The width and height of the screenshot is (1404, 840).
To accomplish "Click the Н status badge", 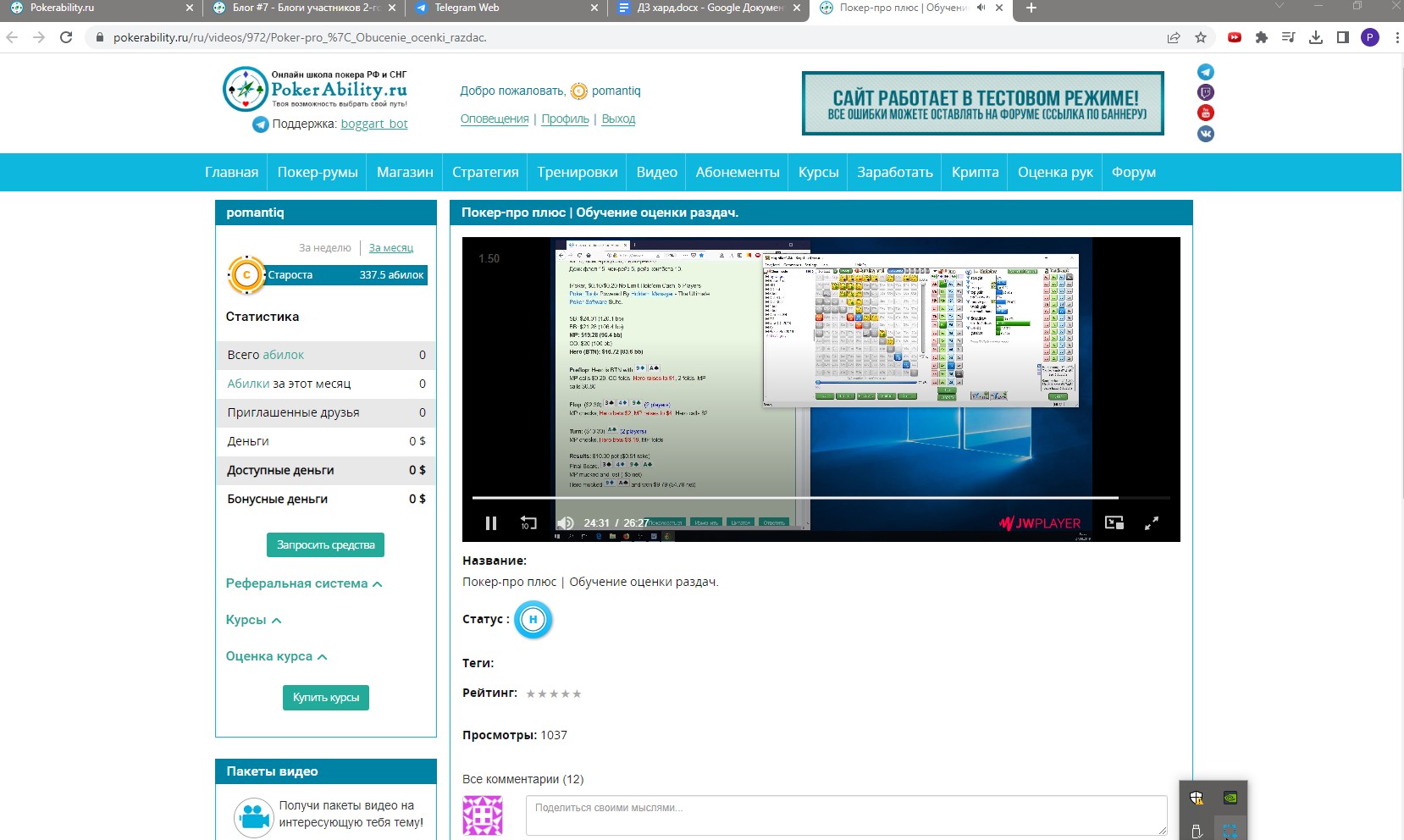I will tap(533, 619).
